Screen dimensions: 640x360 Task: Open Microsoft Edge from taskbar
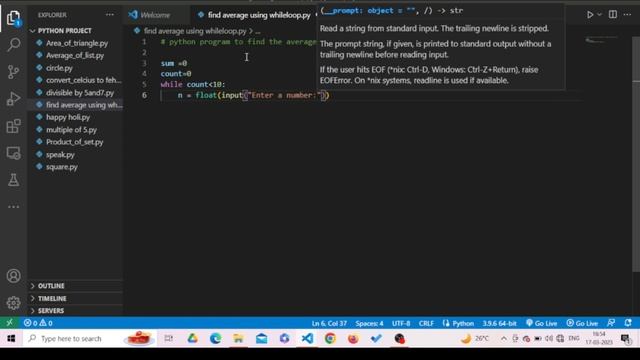(x=216, y=338)
